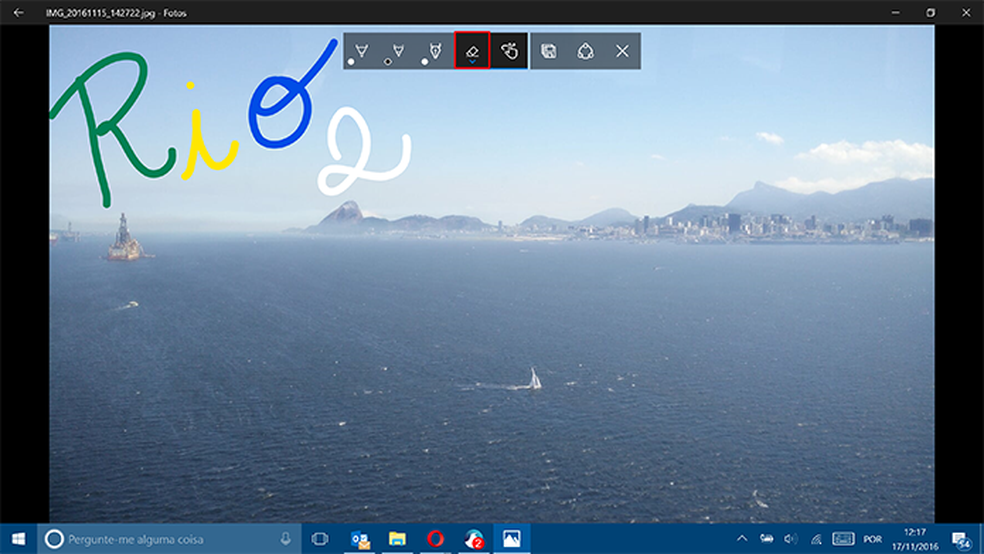Screen dimensions: 984x554
Task: Open the taskbar app with badge 2
Action: pos(474,539)
